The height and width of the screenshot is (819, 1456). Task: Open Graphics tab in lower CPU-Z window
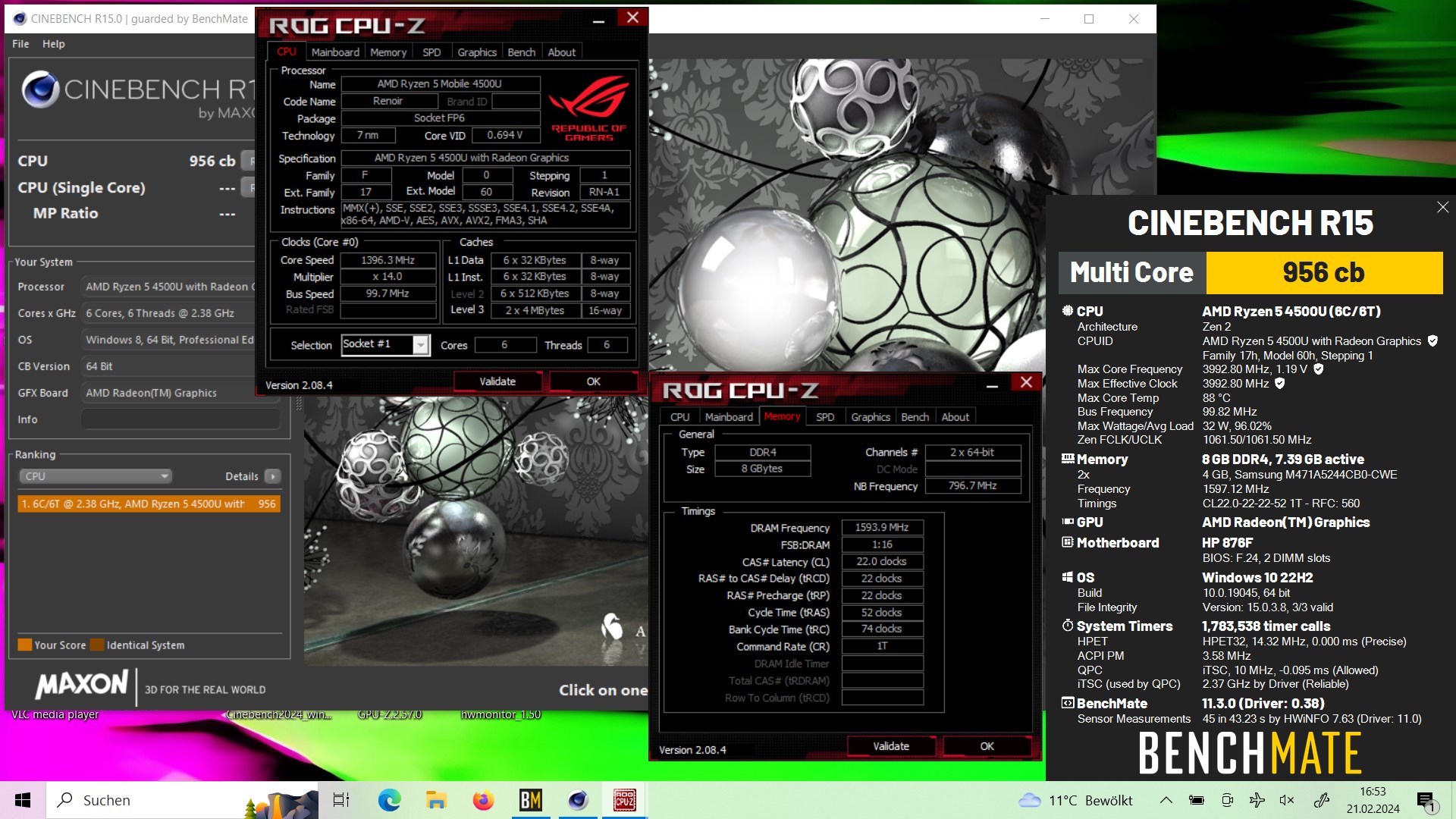pos(871,417)
